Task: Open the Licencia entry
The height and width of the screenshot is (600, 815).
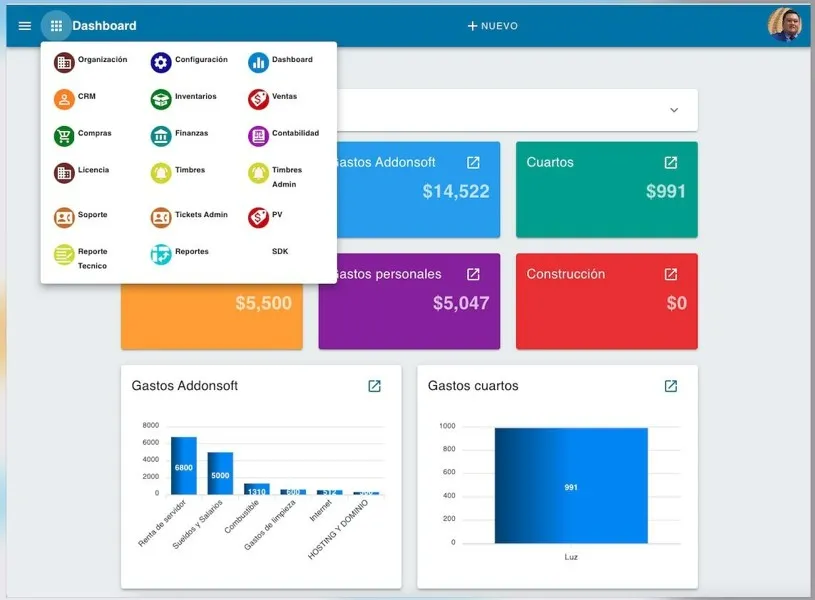Action: 62,170
